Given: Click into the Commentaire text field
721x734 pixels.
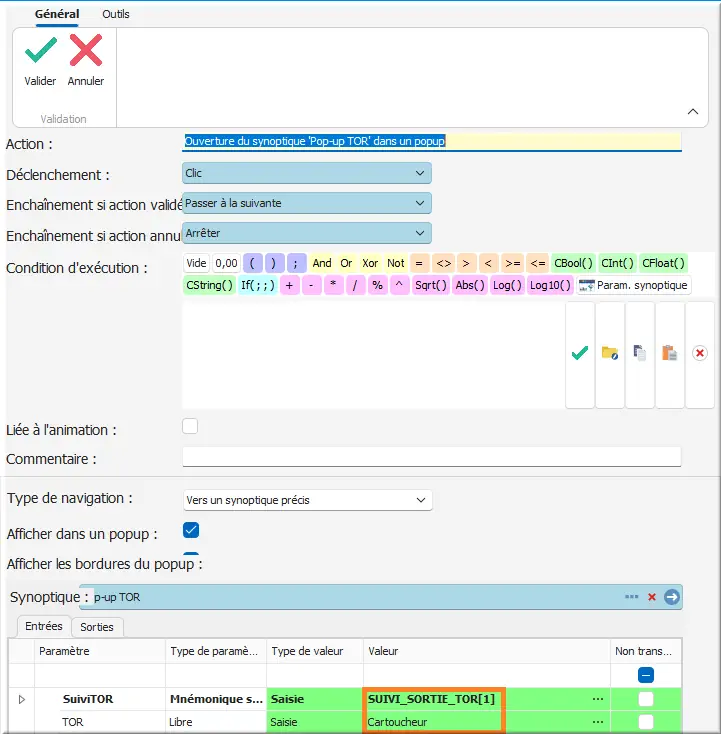Looking at the screenshot, I should point(431,457).
